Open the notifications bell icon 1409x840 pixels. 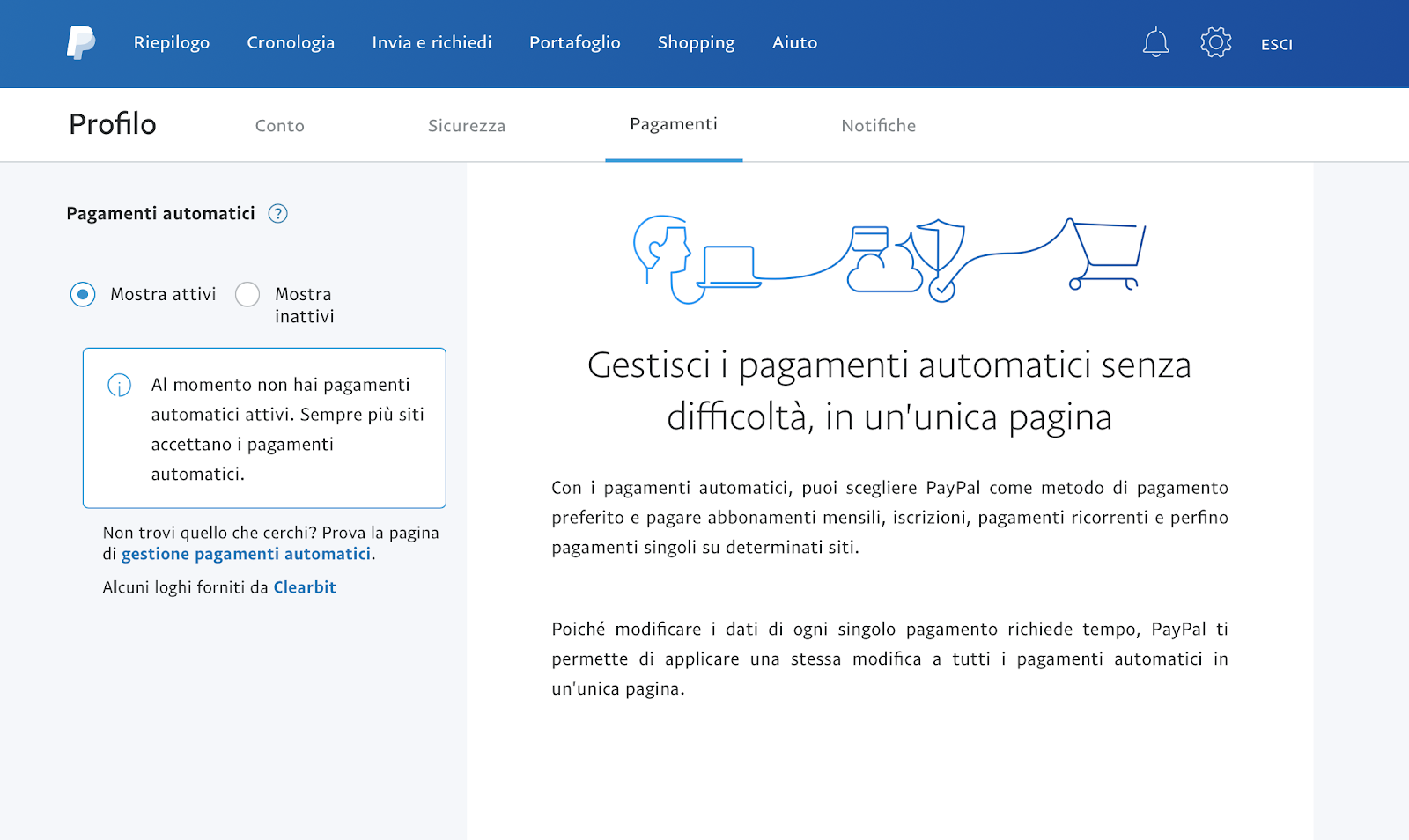click(1155, 42)
